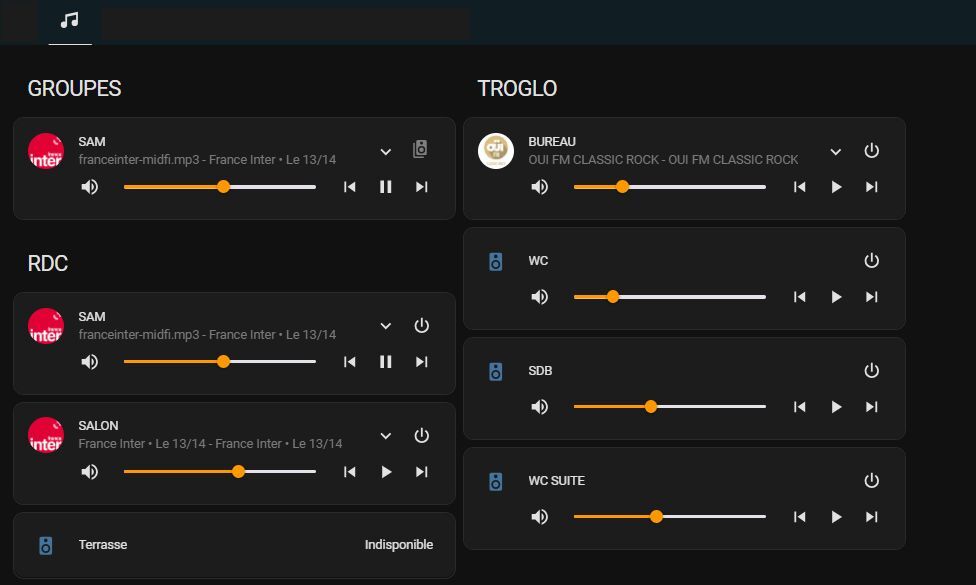Click speaker group icon in GROUPES SAM card
Image resolution: width=976 pixels, height=585 pixels.
pos(421,151)
